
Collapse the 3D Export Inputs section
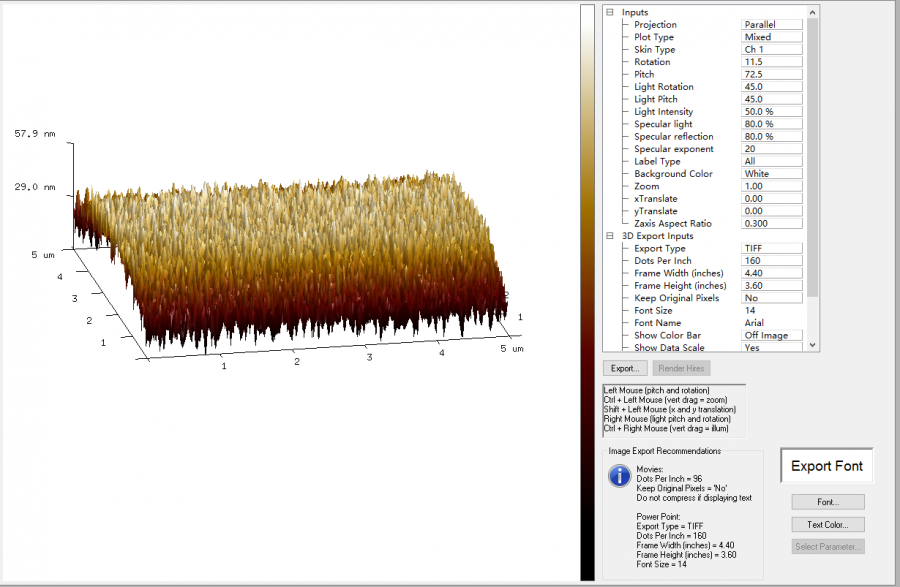(610, 236)
